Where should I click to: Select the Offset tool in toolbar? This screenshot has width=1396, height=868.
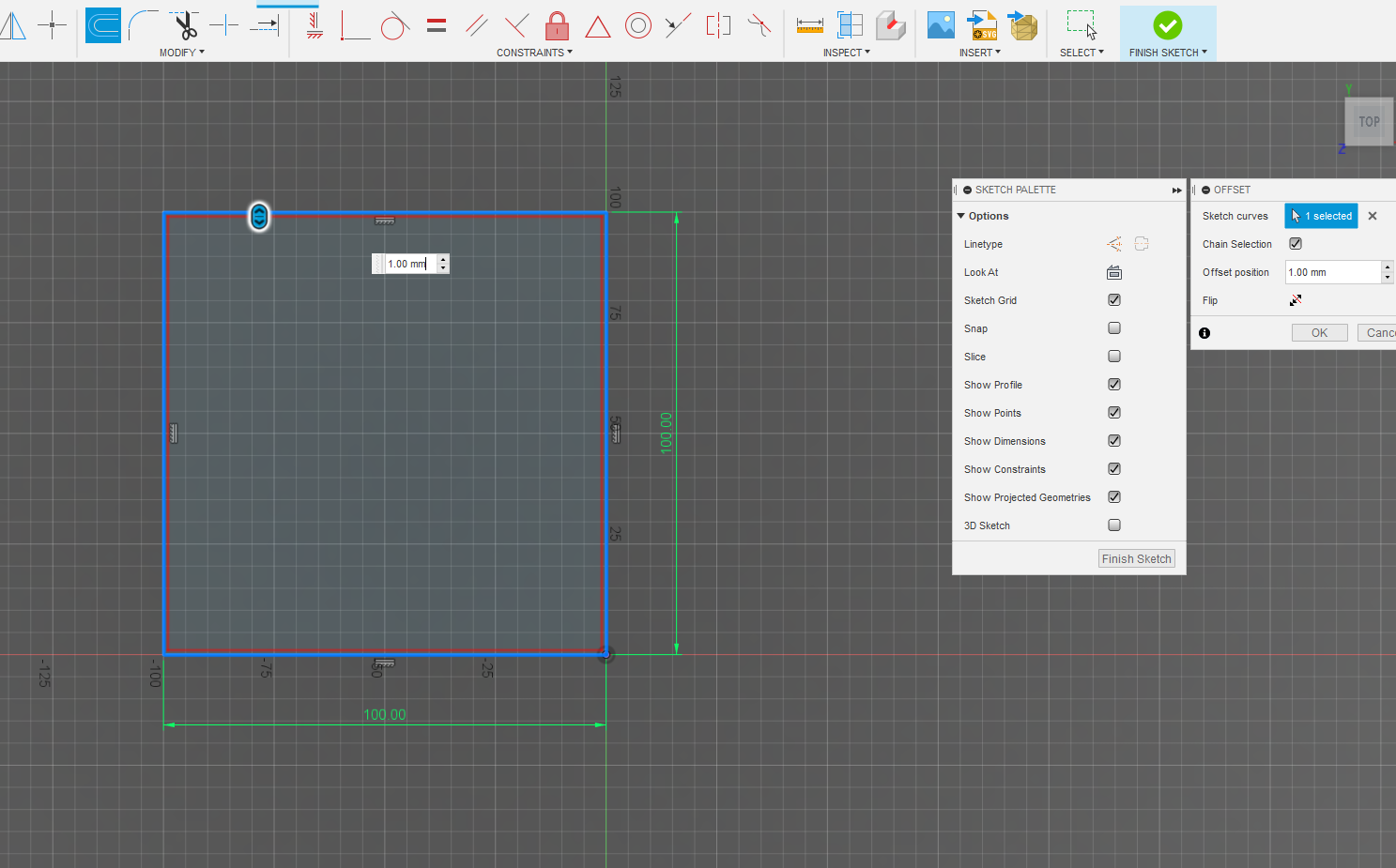point(103,25)
